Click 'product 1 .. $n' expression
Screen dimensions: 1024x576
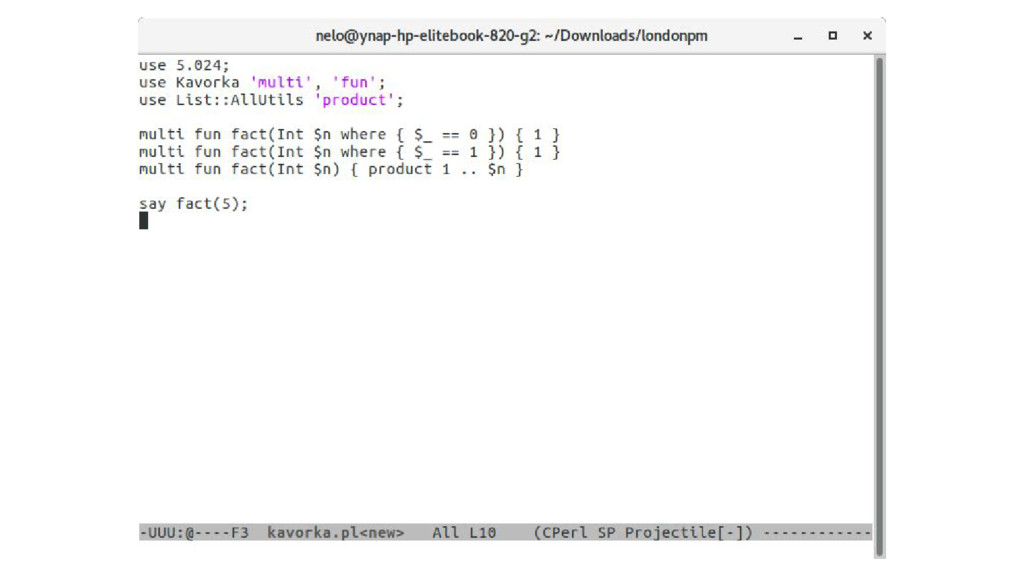[436, 169]
